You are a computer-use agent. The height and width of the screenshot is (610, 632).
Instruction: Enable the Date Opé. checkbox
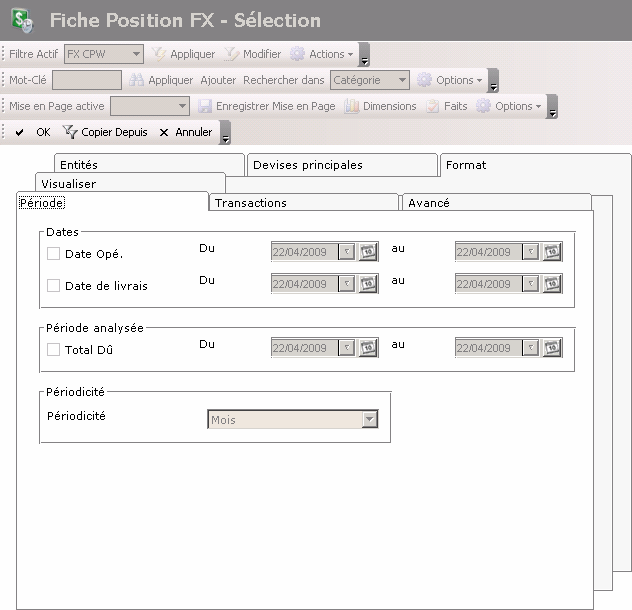click(54, 254)
